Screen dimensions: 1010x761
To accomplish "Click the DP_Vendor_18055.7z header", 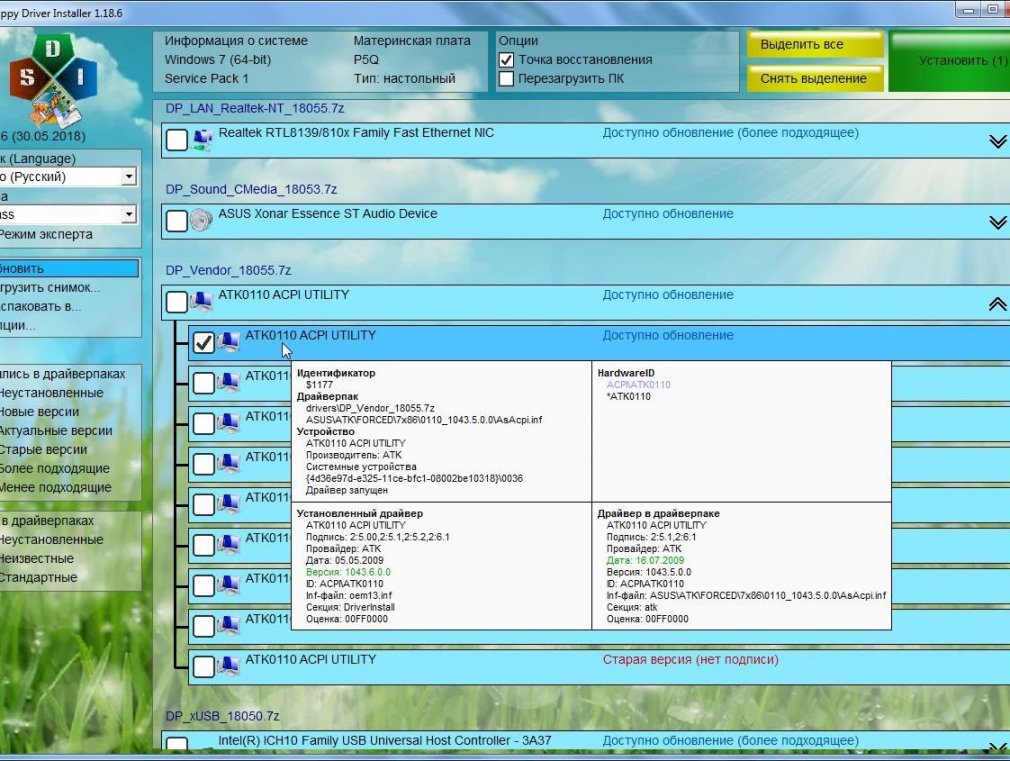I will coord(228,271).
